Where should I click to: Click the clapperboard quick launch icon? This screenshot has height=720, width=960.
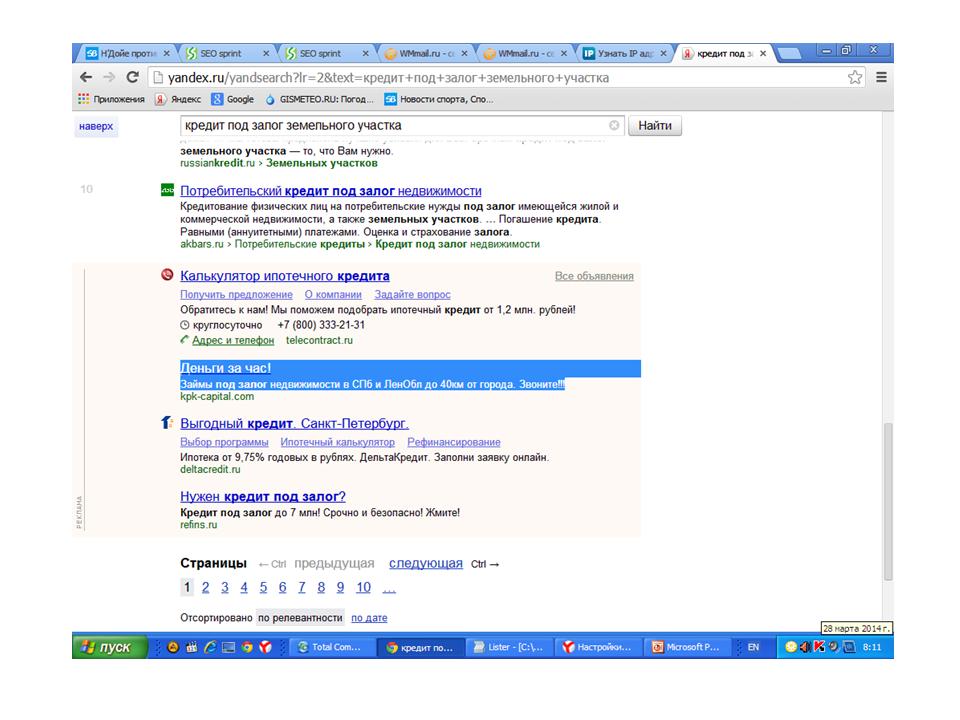pos(192,647)
